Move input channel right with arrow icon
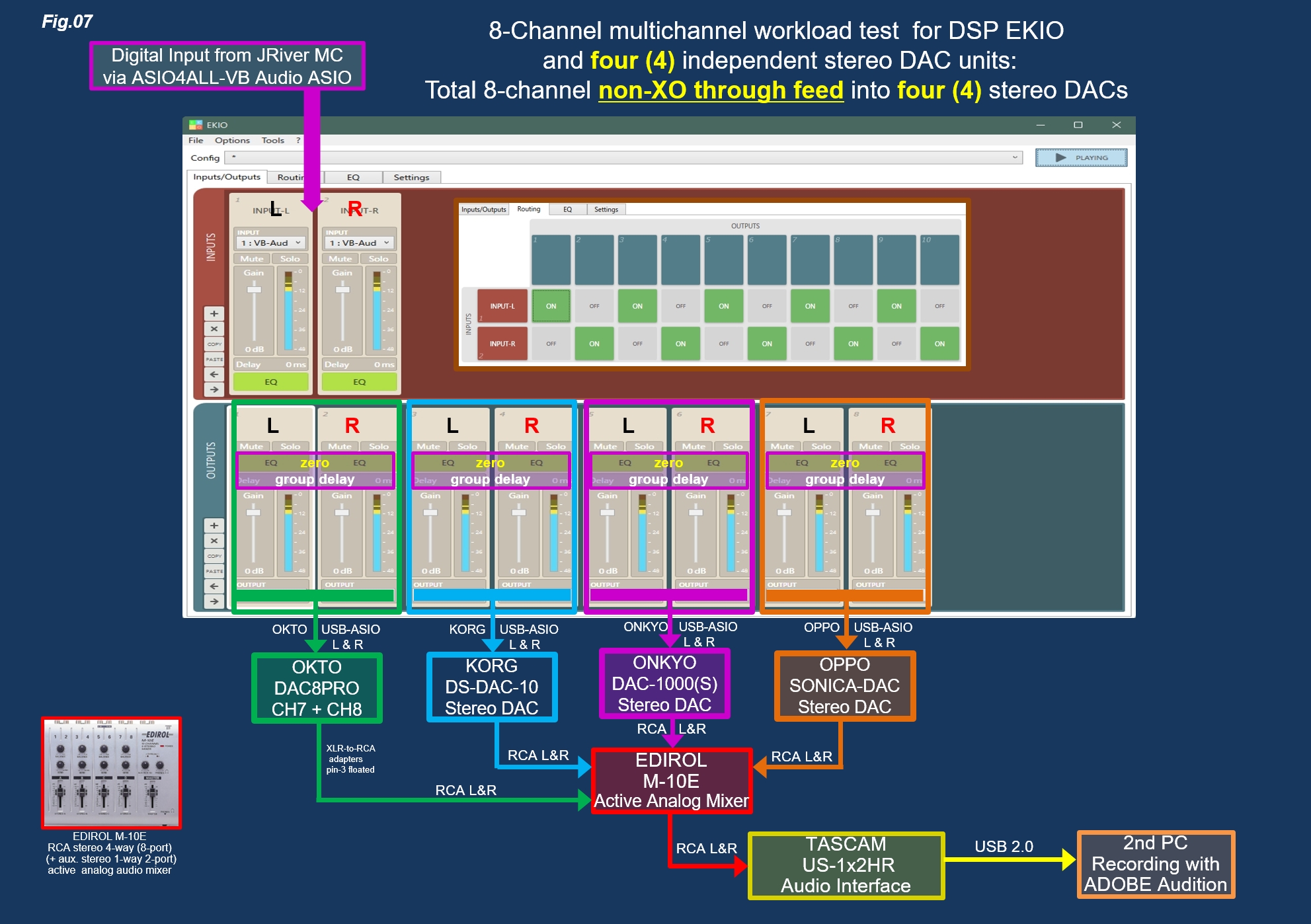 (214, 389)
